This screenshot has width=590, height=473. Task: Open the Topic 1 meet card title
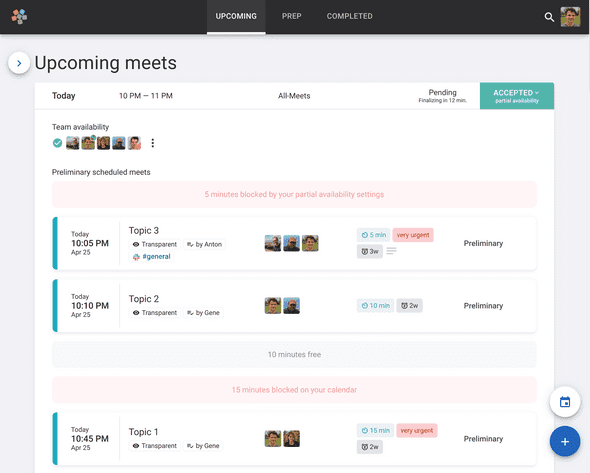[143, 432]
